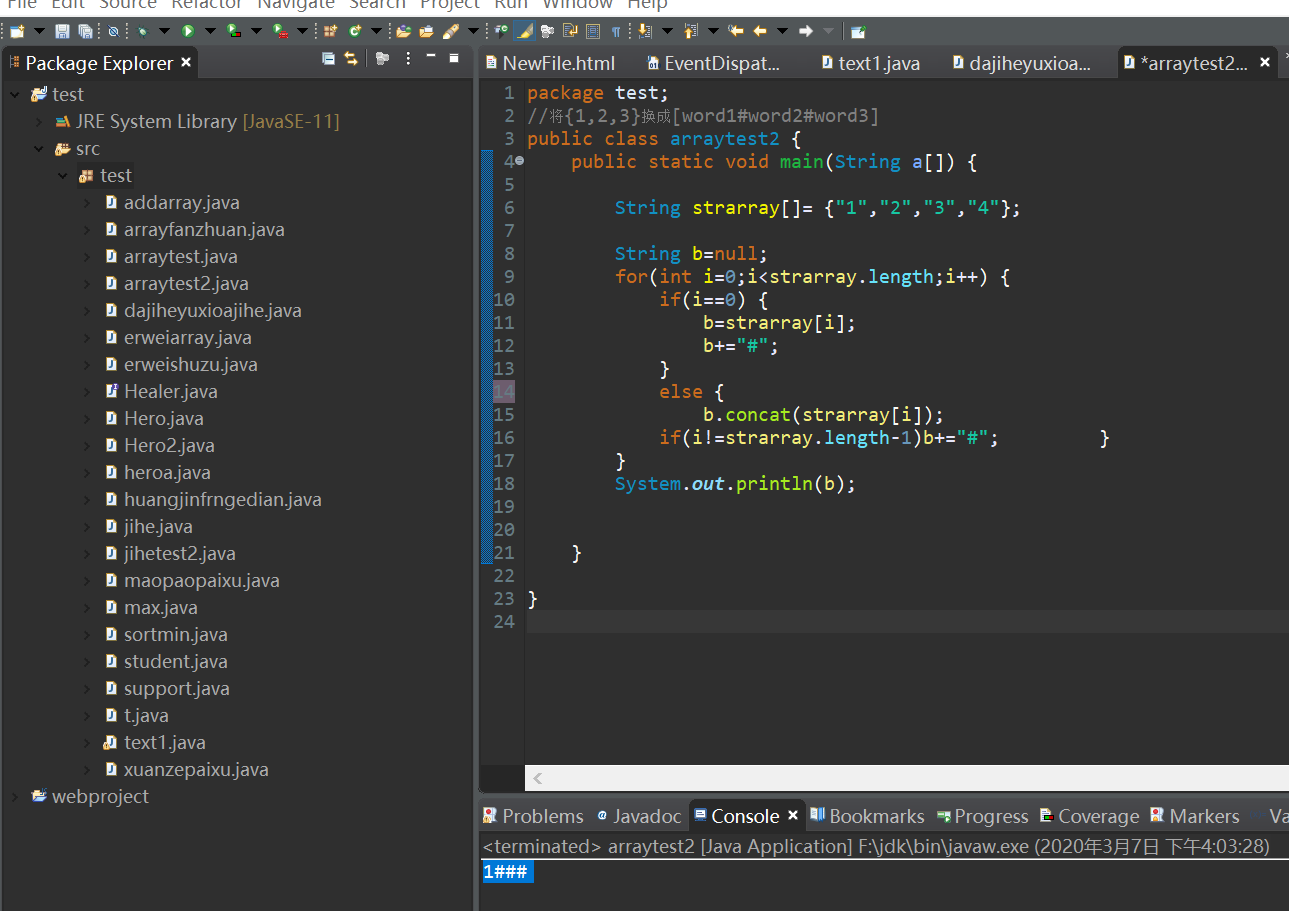Expand the webproject node
Screen dimensions: 1289x911
[x=15, y=797]
